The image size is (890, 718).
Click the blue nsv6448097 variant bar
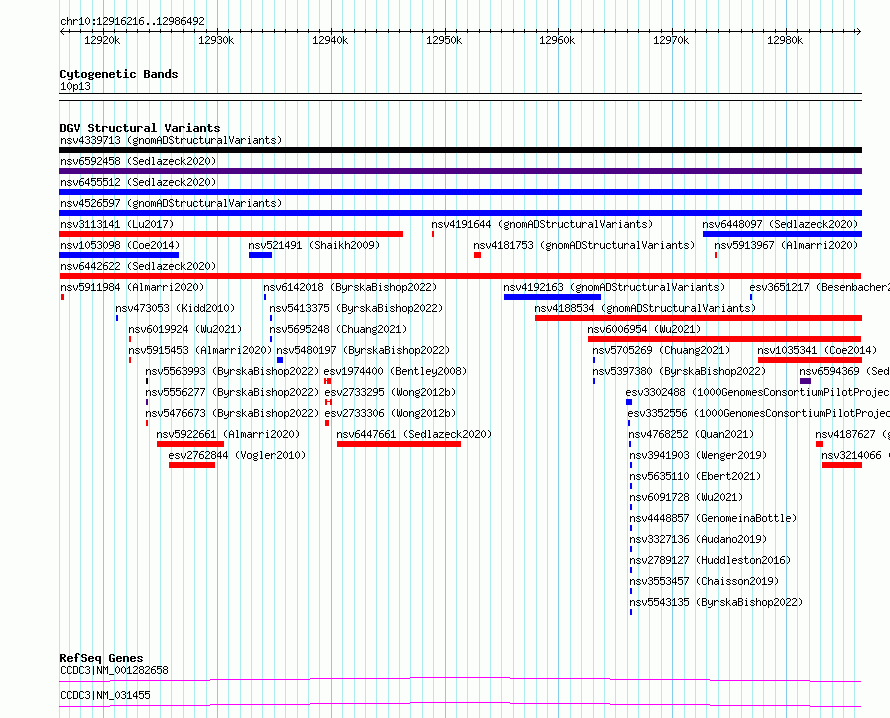tap(782, 234)
